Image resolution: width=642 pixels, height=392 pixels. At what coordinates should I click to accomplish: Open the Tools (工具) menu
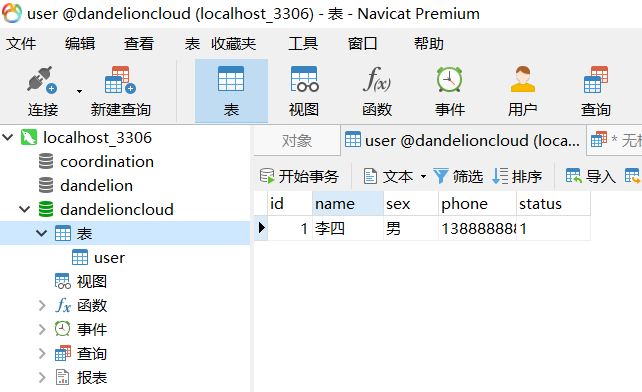pos(303,43)
